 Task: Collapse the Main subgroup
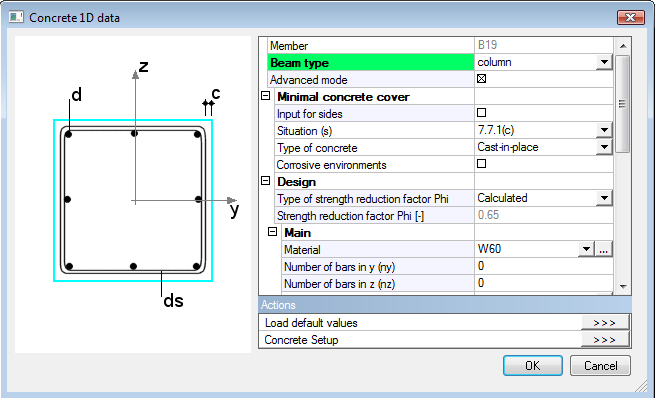tap(272, 232)
